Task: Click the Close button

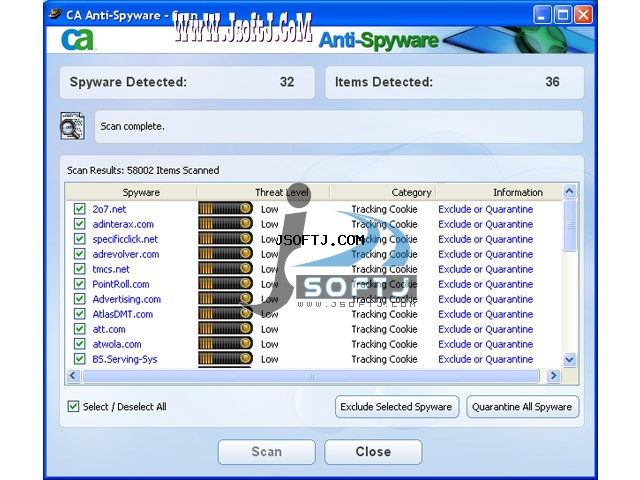Action: tap(373, 451)
